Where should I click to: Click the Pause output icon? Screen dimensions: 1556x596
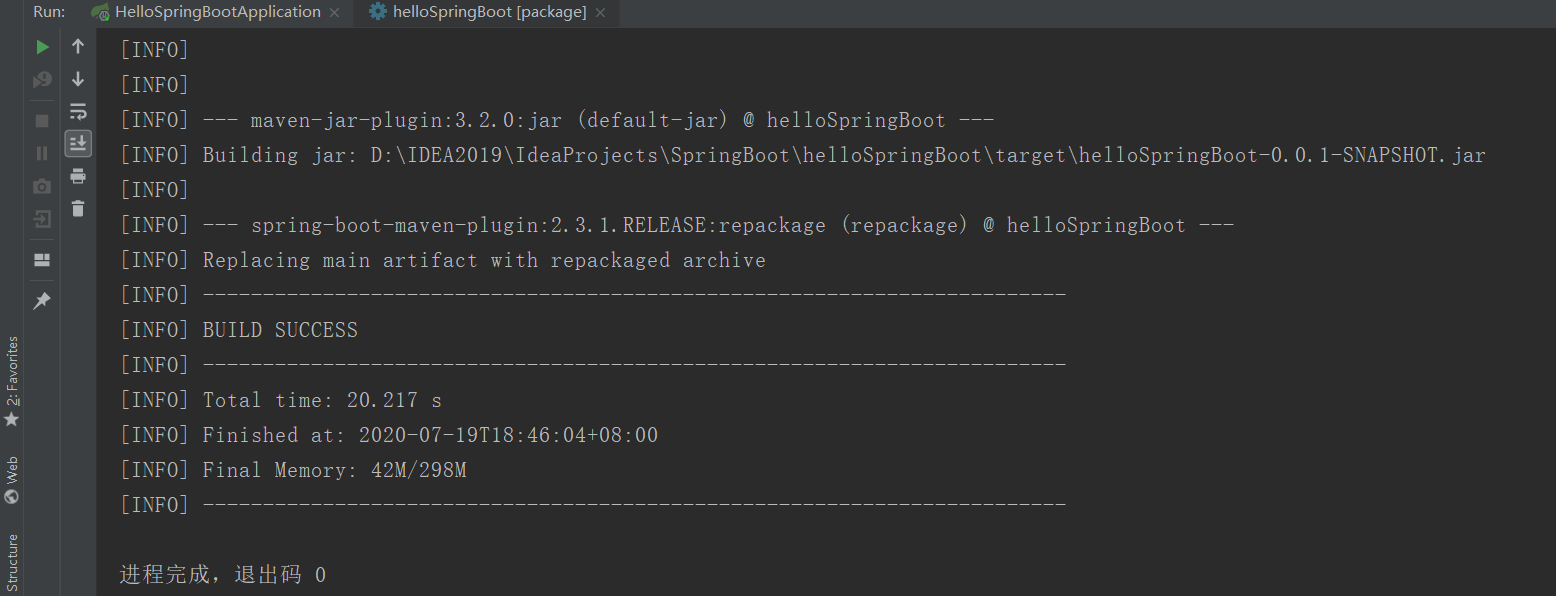point(42,153)
